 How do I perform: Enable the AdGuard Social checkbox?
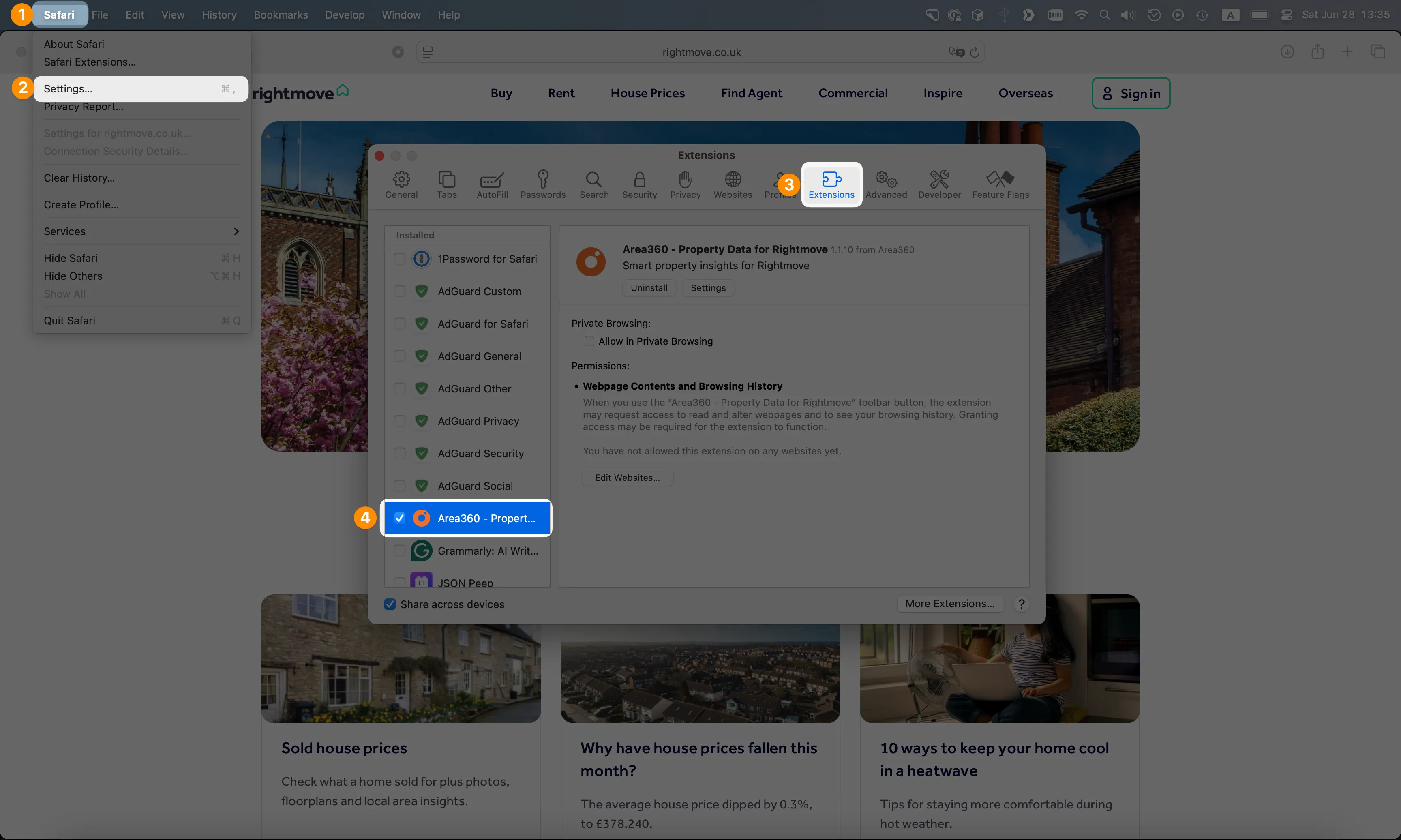tap(399, 486)
